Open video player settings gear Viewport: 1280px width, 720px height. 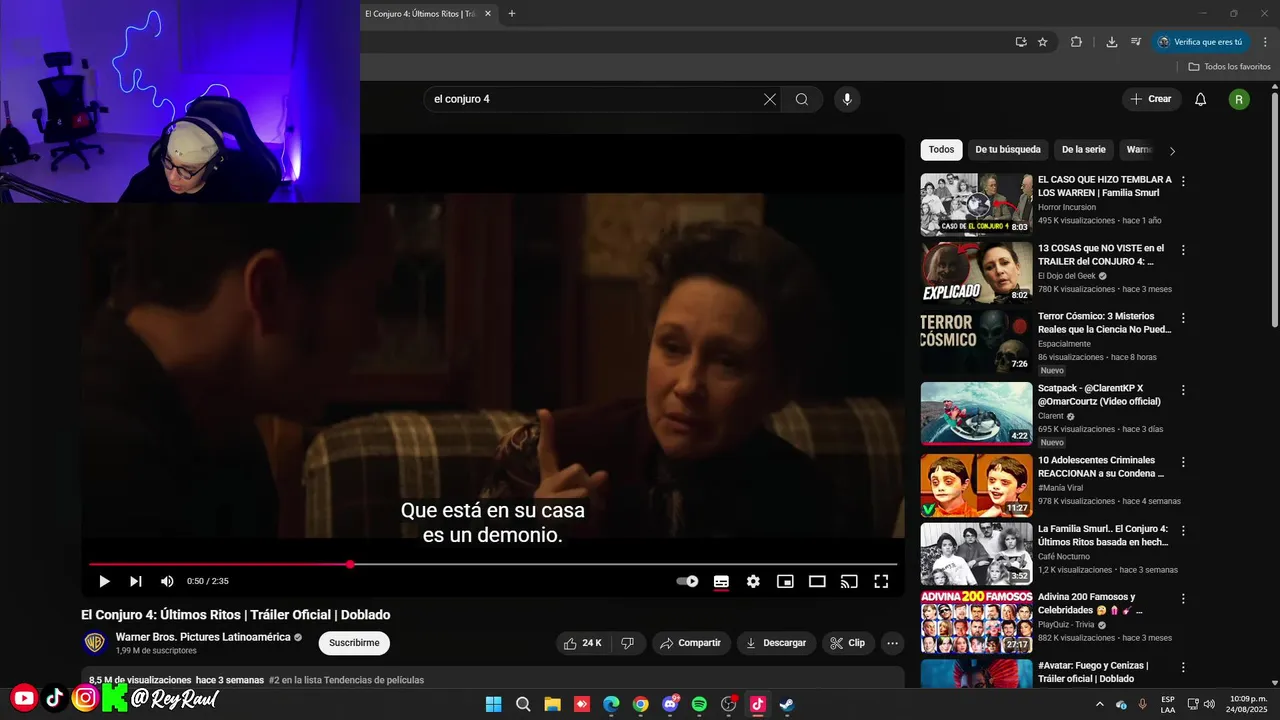[x=753, y=581]
